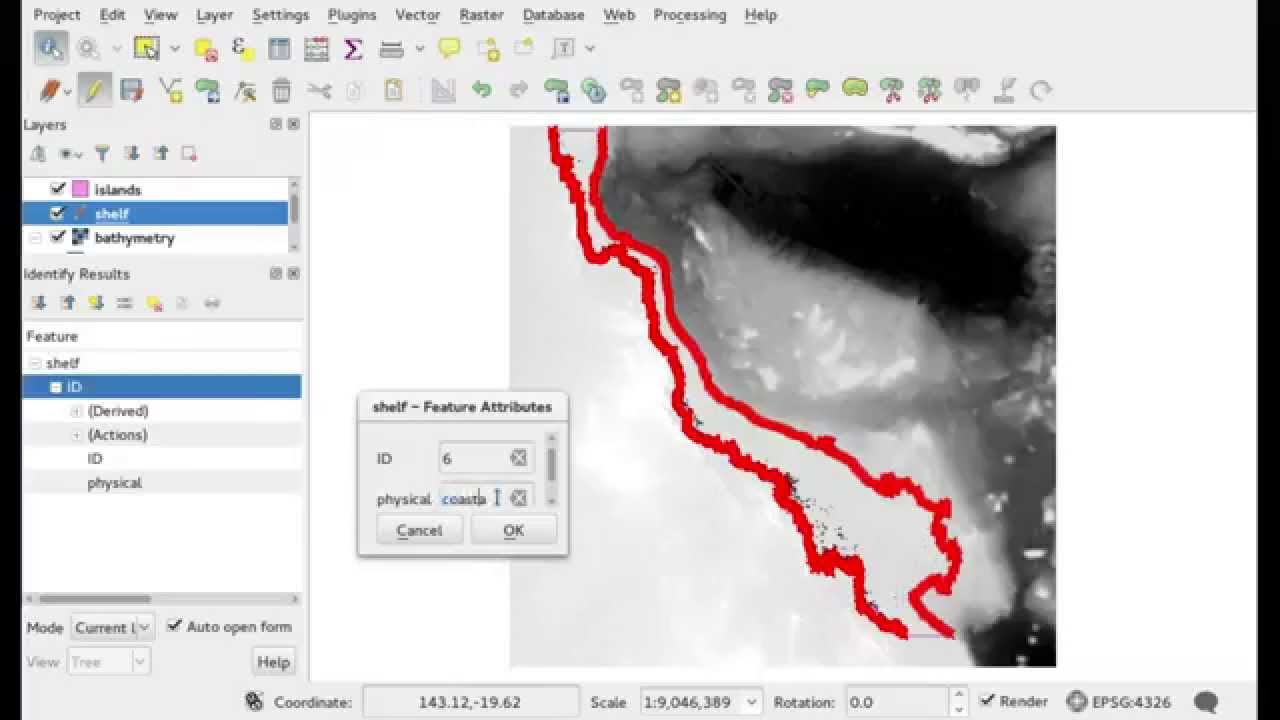Select the Move Feature tool
1280x720 pixels.
coord(207,91)
